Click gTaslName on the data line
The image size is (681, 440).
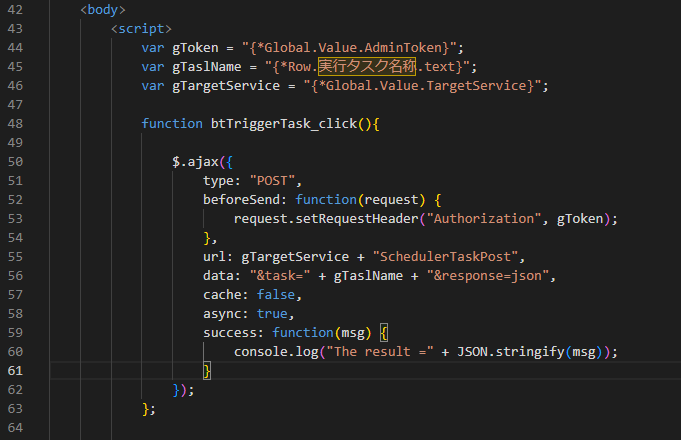click(368, 276)
